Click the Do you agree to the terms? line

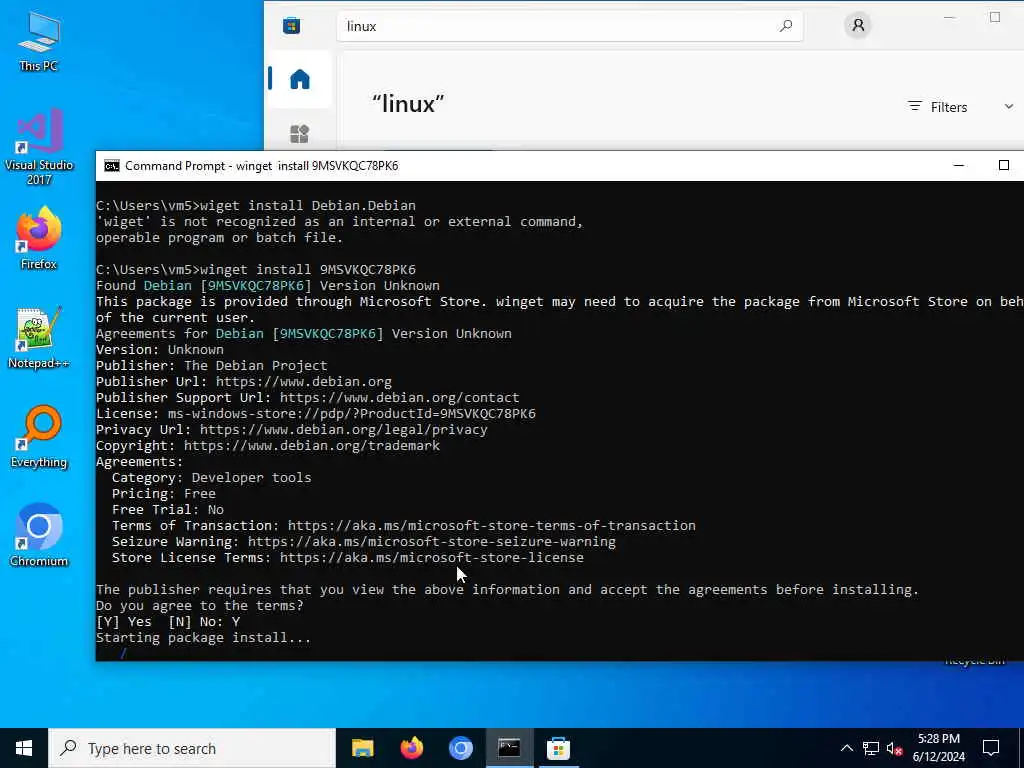[x=200, y=605]
